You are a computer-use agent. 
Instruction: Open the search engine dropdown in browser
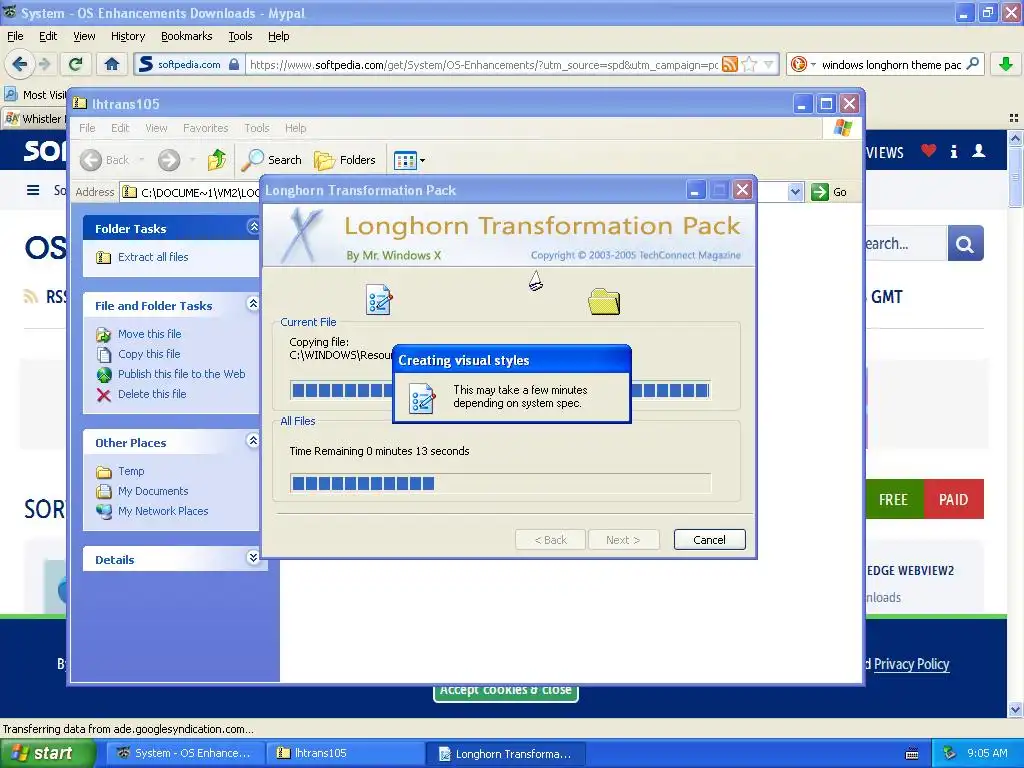[x=803, y=64]
